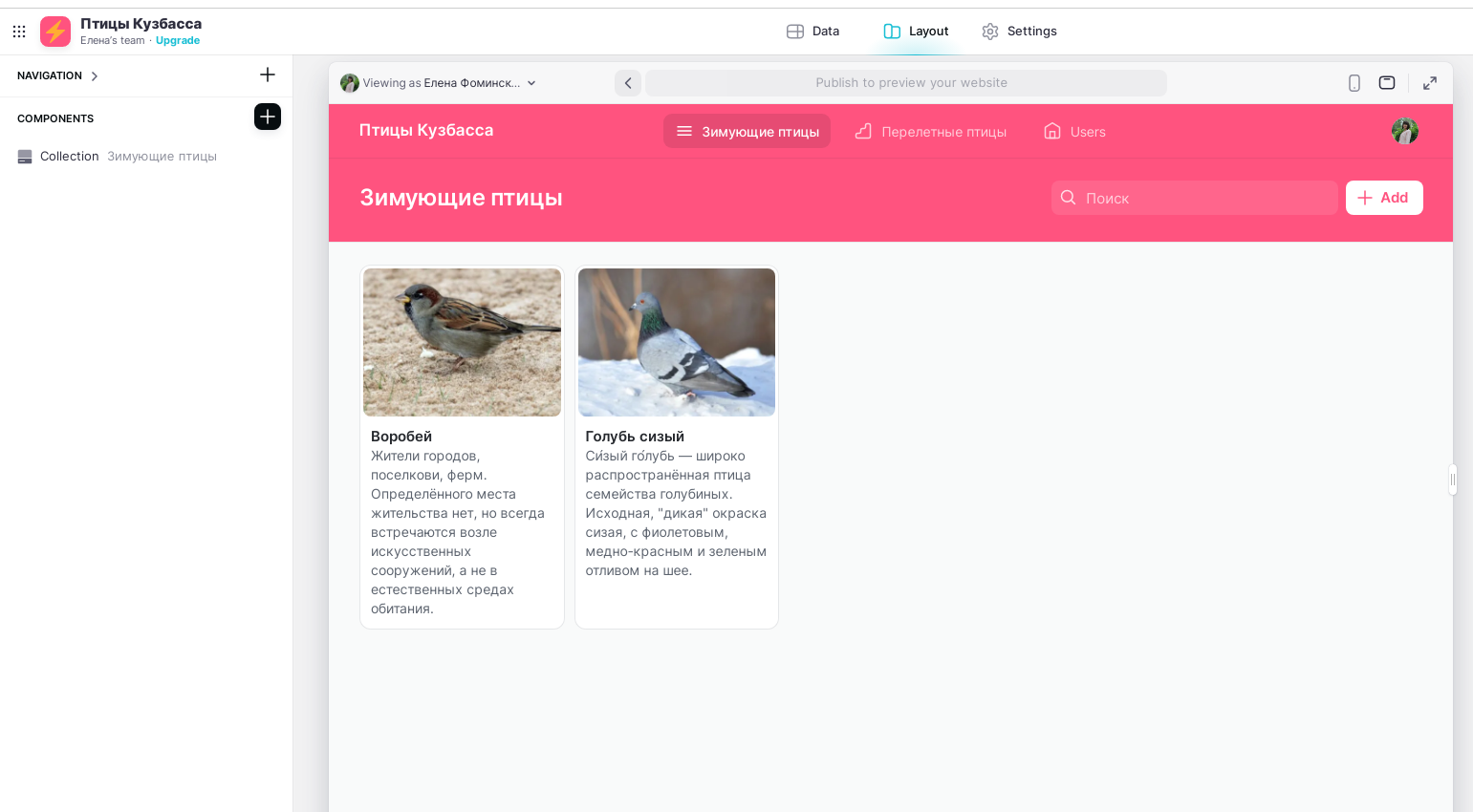The width and height of the screenshot is (1473, 812).
Task: Switch preview to tablet device view
Action: click(x=1387, y=83)
